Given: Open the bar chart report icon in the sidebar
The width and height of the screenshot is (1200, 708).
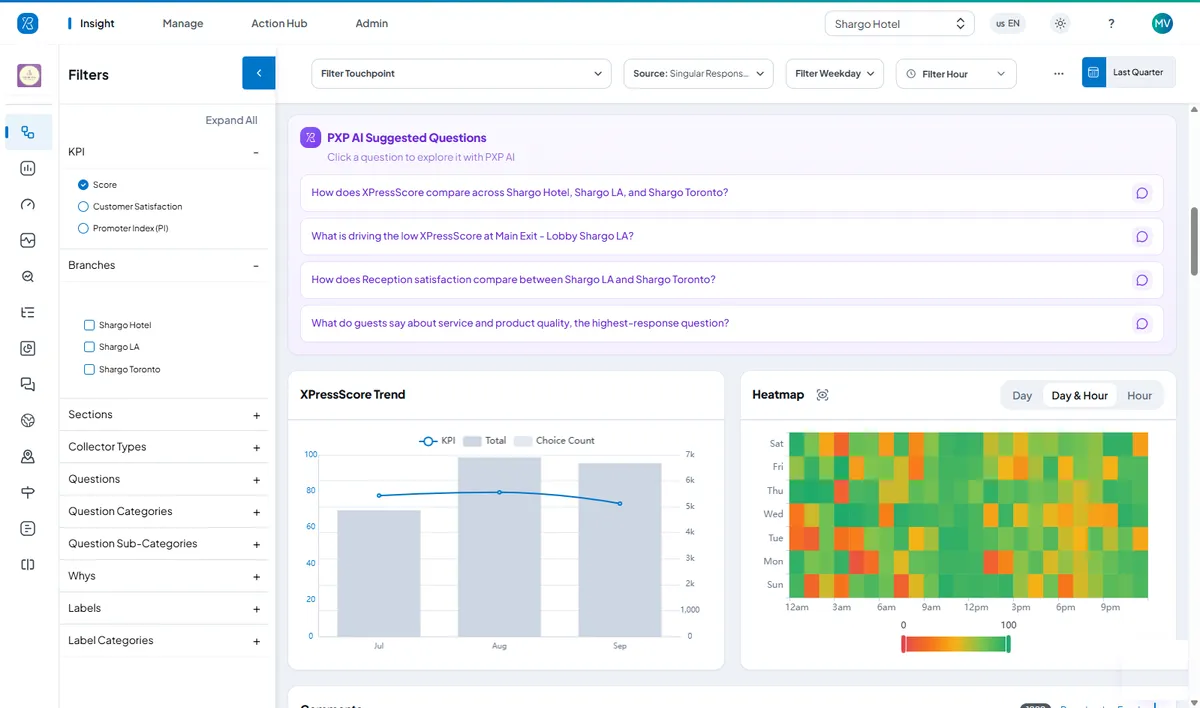Looking at the screenshot, I should [x=28, y=168].
